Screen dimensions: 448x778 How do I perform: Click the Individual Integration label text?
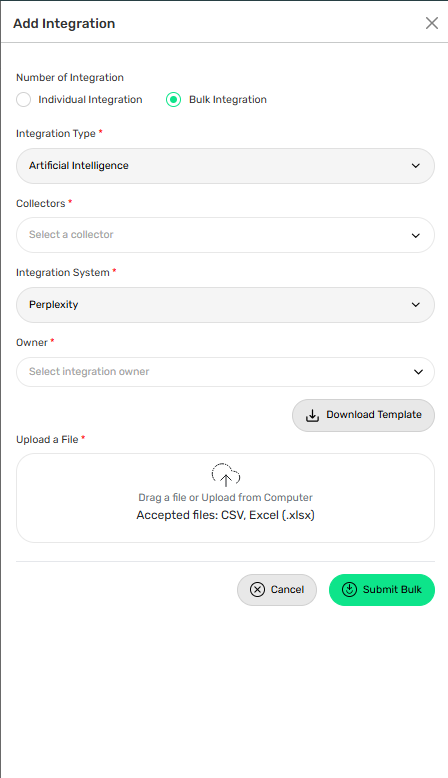[90, 100]
